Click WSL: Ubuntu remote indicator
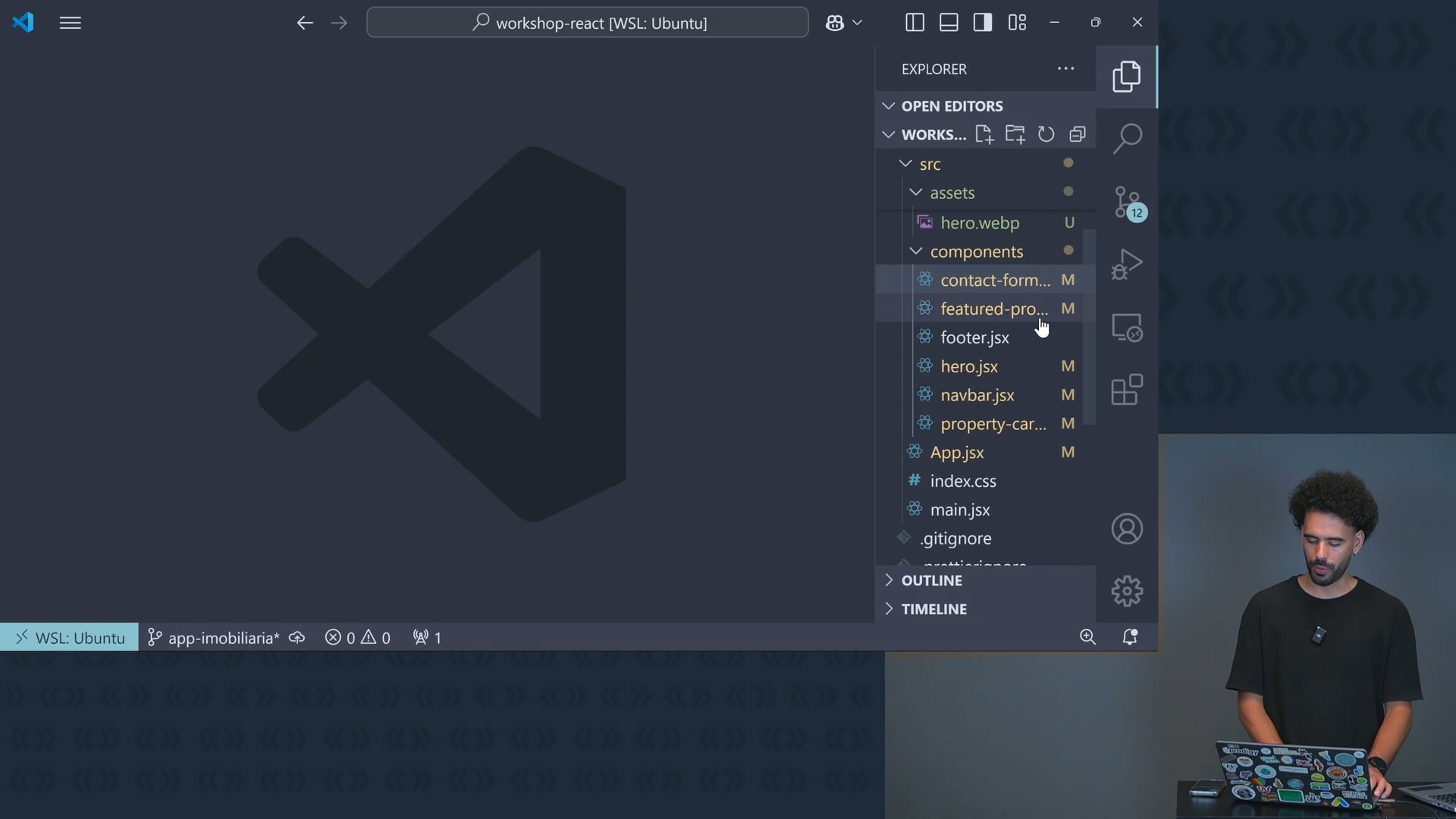 (70, 638)
